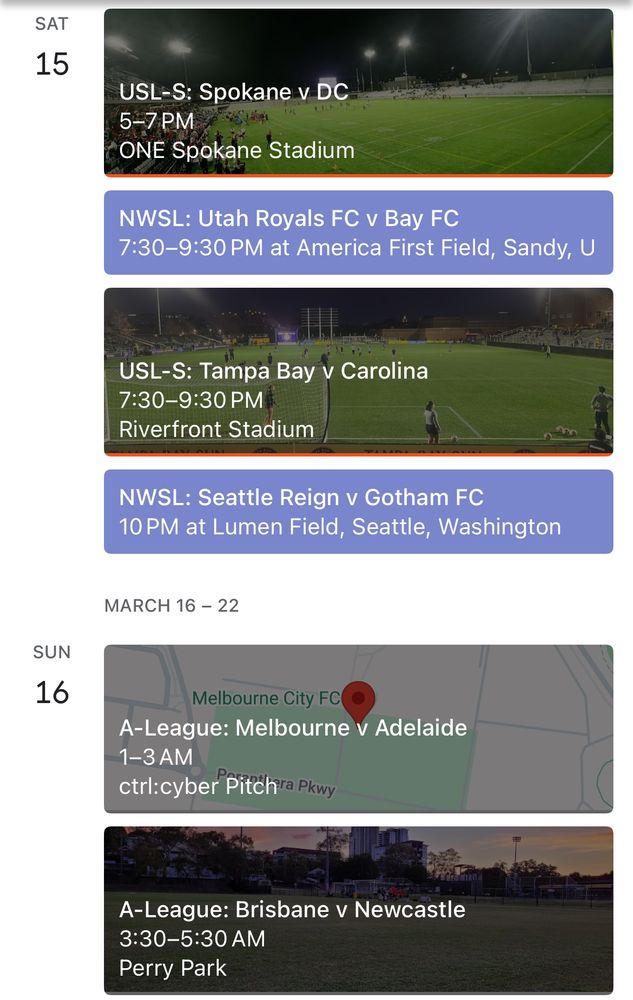Screen dimensions: 633x1000
Task: Click the 3:30–5:30 AM time on the Brisbane event
Action: [192, 938]
